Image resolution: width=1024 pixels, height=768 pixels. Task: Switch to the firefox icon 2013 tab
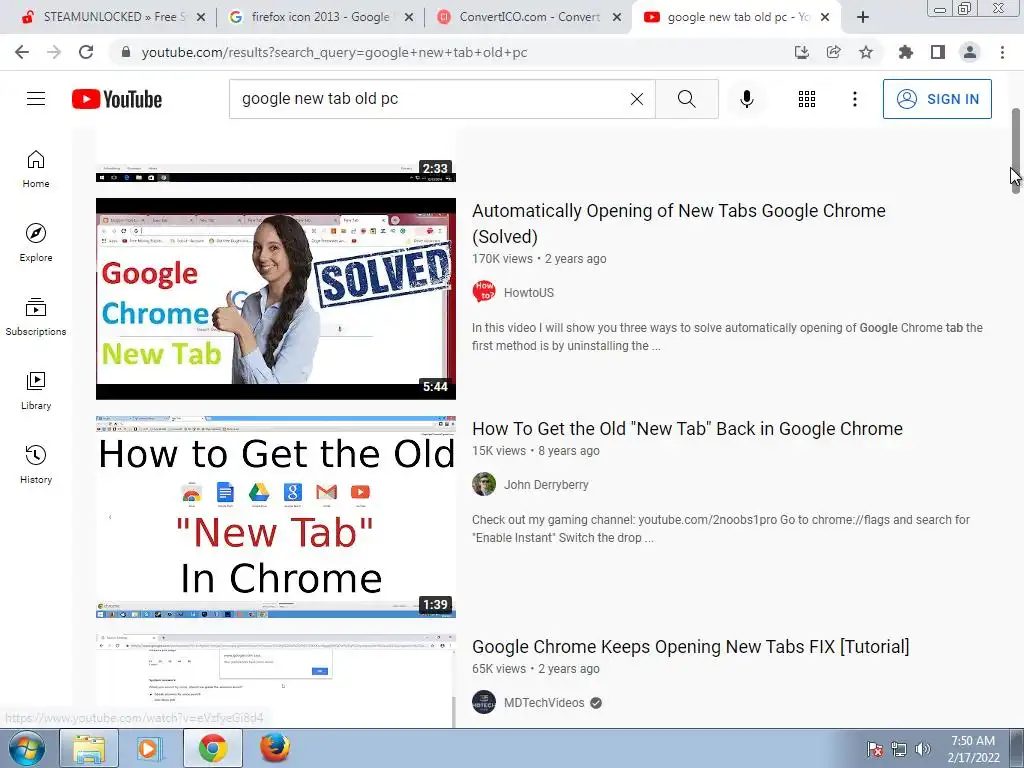tap(321, 17)
